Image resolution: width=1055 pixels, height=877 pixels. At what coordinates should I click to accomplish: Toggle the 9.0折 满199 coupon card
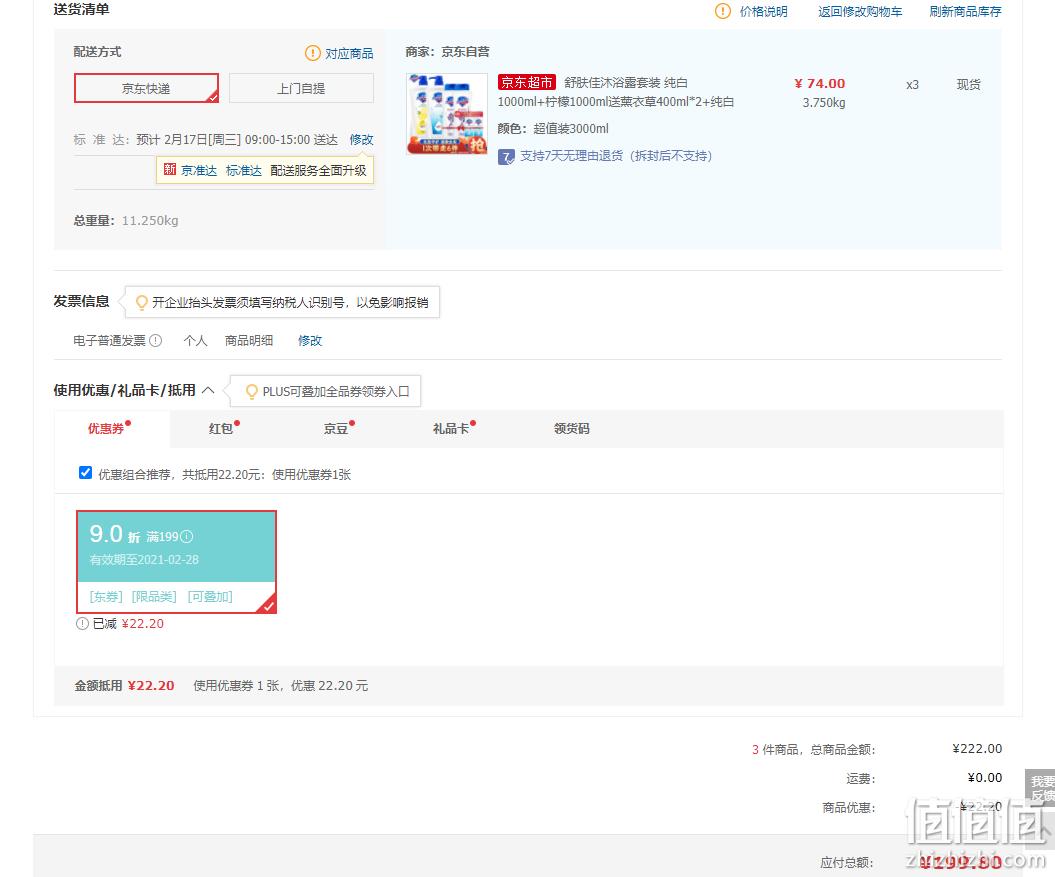(176, 561)
